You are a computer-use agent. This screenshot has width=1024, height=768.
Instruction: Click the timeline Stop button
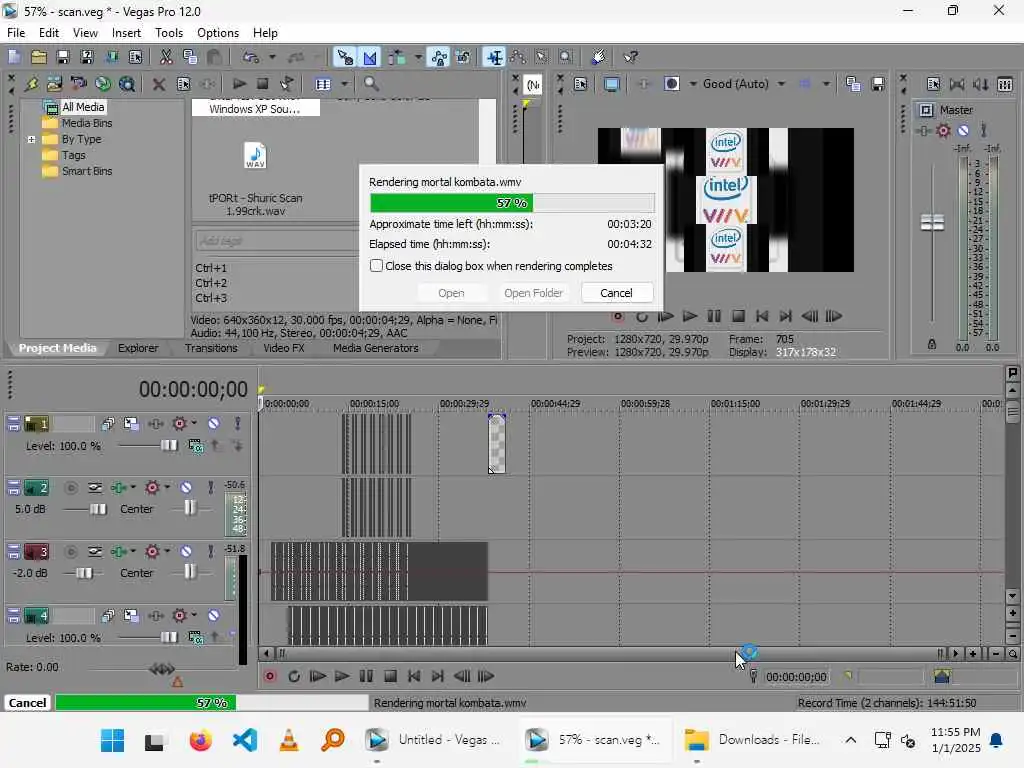tap(390, 677)
